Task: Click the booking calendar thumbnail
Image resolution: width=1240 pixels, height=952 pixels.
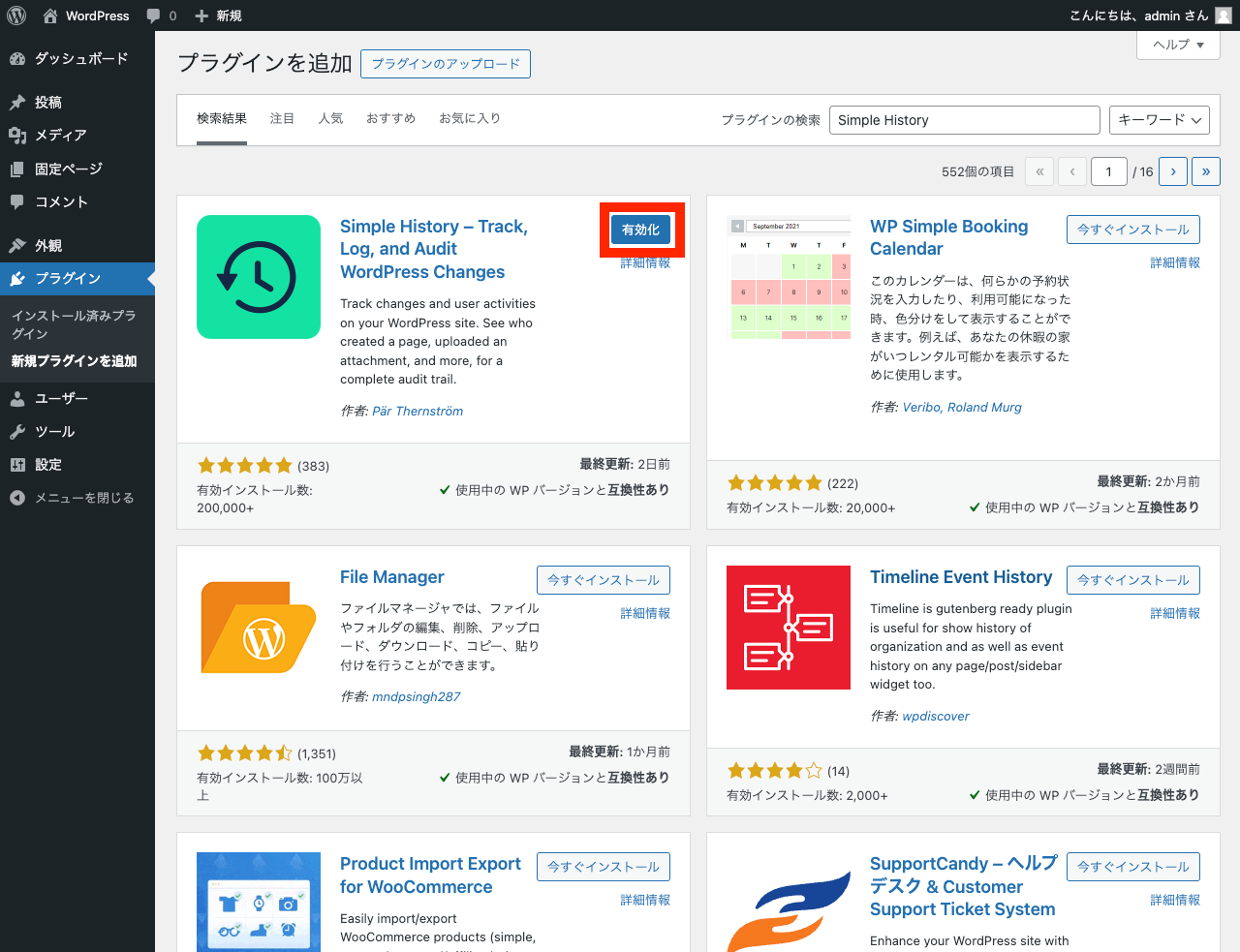Action: click(x=789, y=277)
